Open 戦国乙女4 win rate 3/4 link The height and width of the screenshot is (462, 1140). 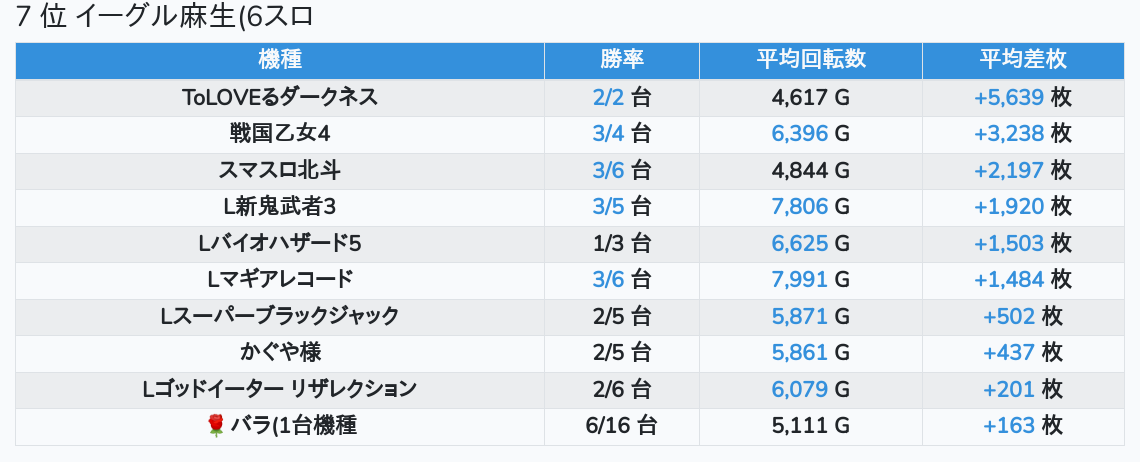(608, 134)
